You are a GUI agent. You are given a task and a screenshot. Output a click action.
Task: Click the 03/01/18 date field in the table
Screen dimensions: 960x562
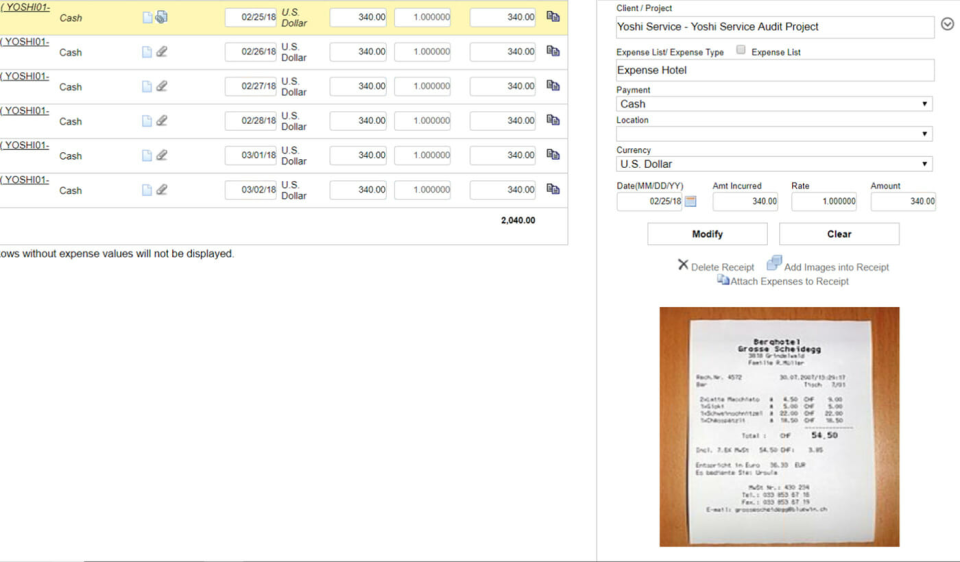pos(251,155)
